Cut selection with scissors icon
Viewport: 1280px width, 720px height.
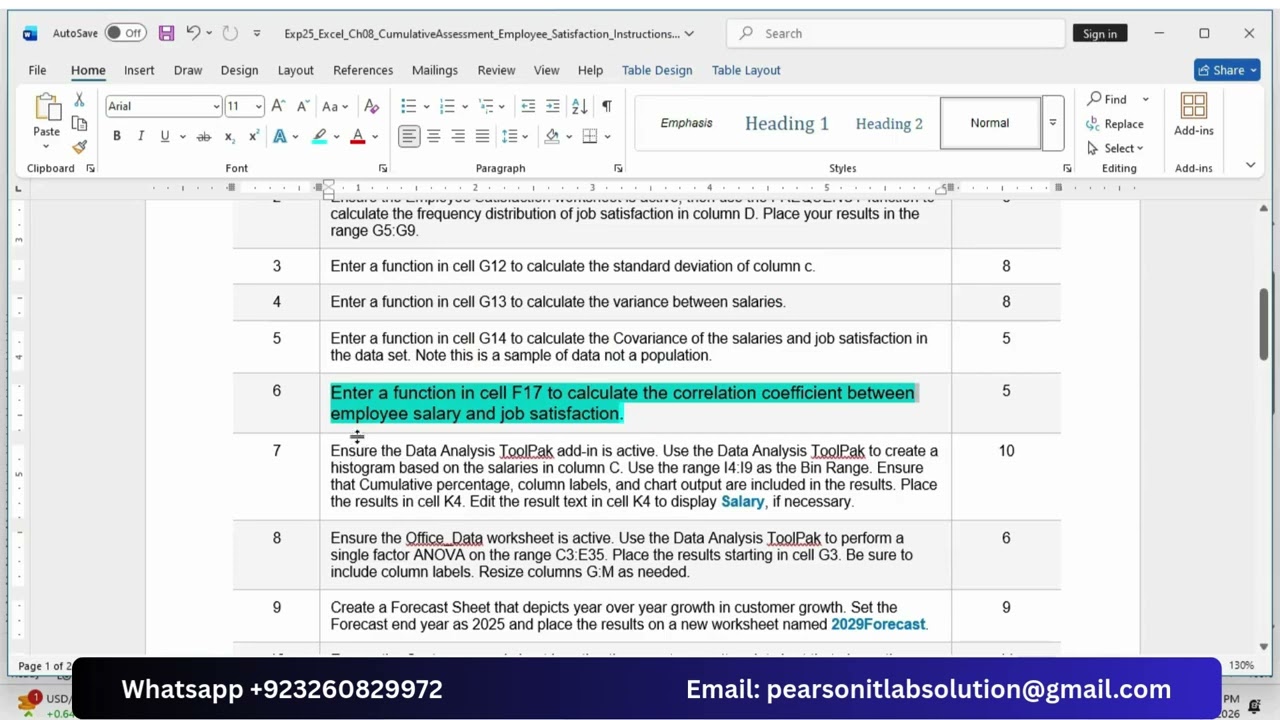[79, 100]
